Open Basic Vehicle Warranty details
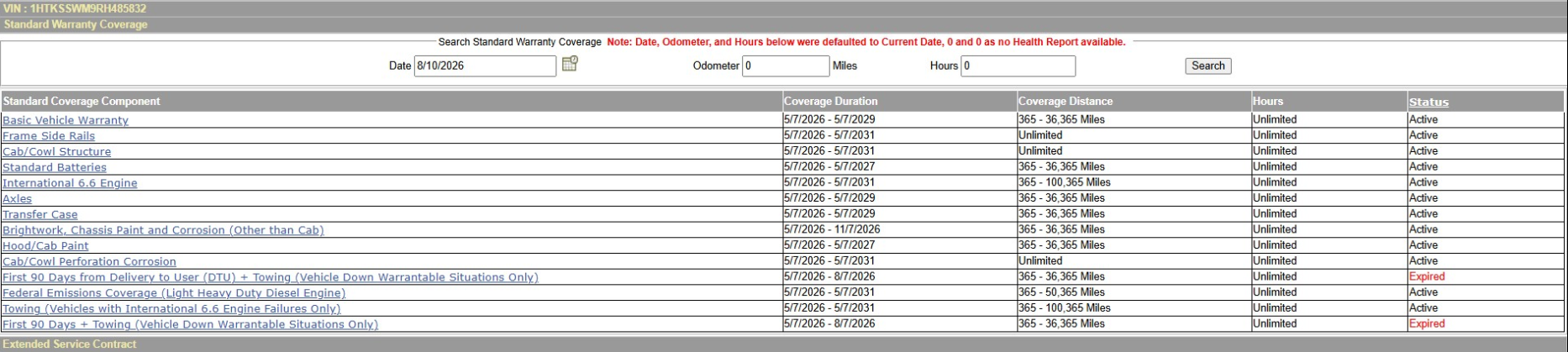 point(66,120)
